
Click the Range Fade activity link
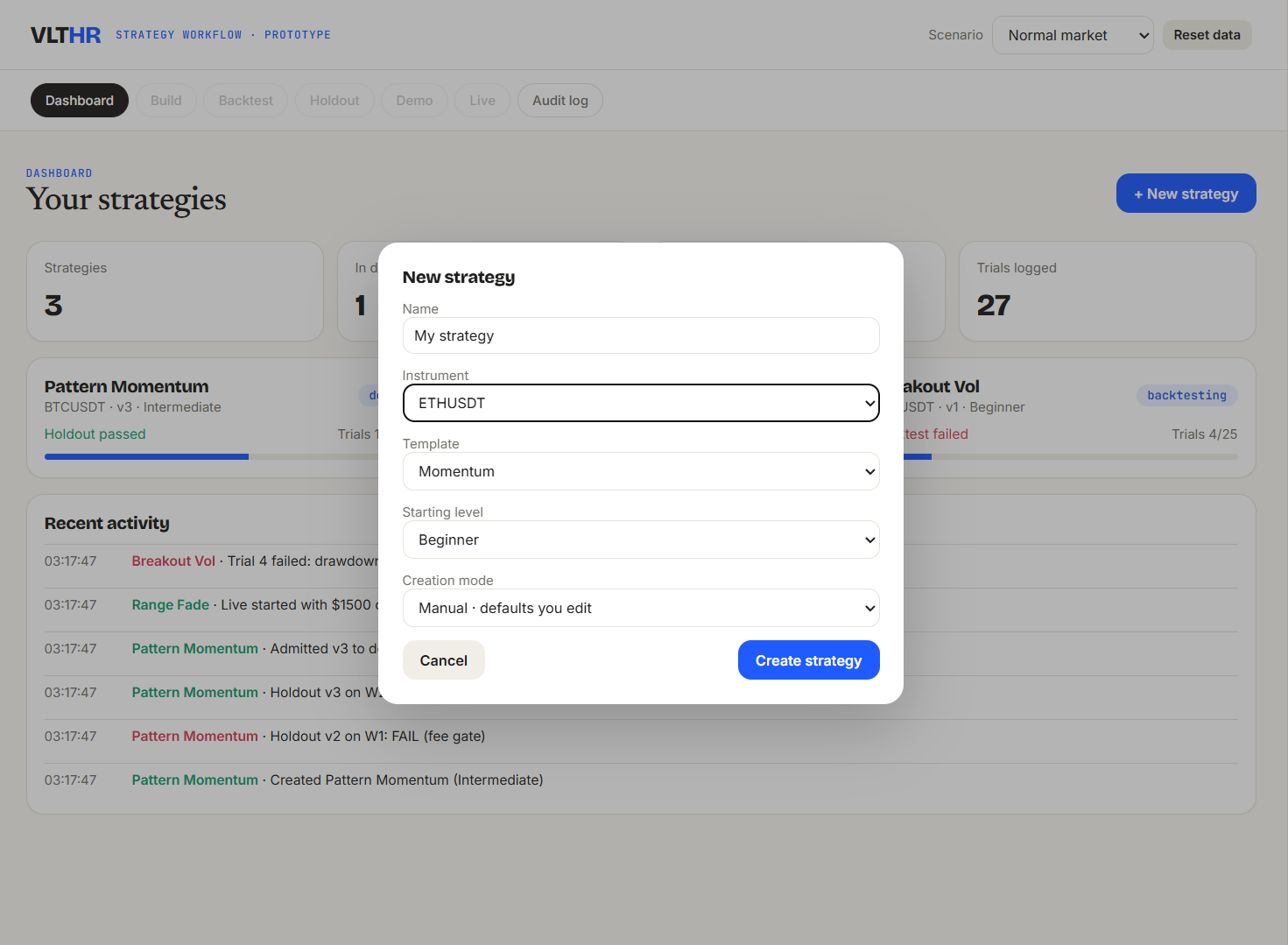click(x=171, y=605)
